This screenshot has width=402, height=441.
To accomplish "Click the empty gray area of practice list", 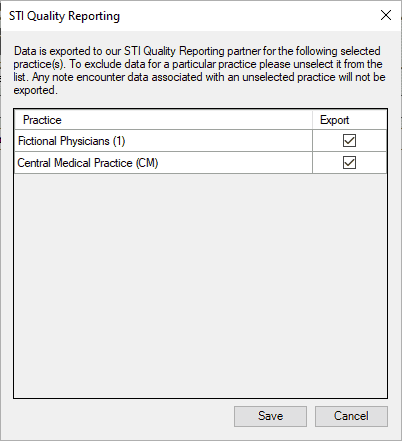I will point(200,285).
